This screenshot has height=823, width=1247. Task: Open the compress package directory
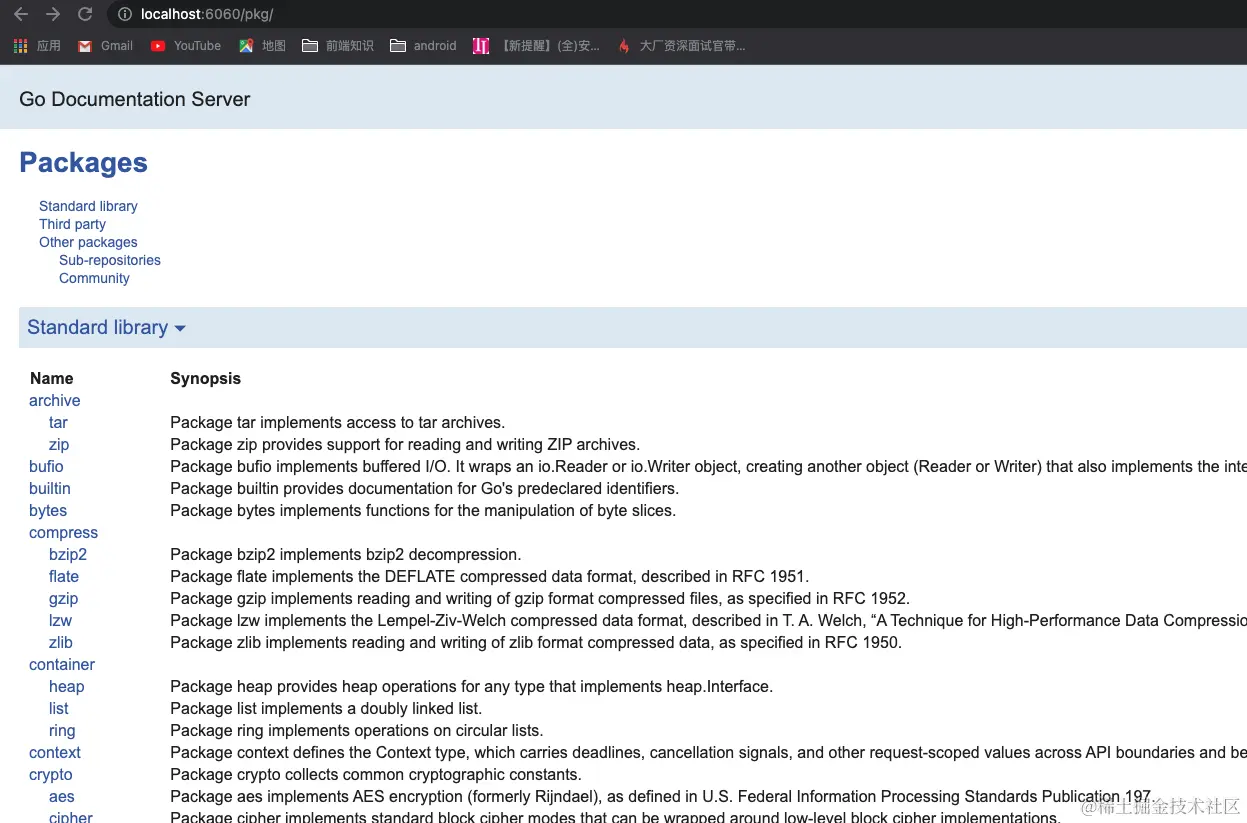click(63, 532)
